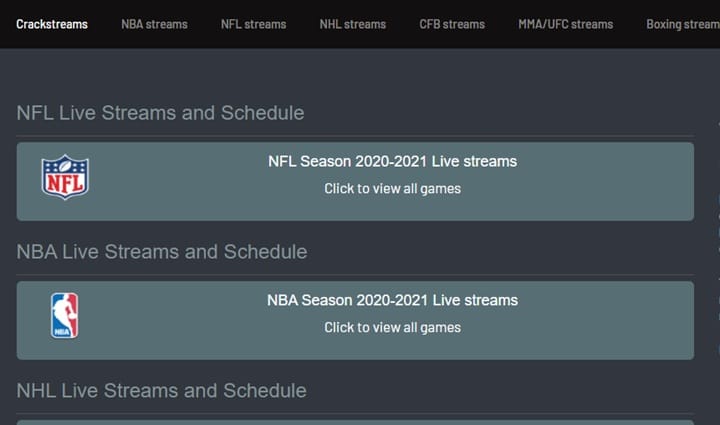Image resolution: width=720 pixels, height=425 pixels.
Task: Click the NBA Live Streams and Schedule heading
Action: (x=162, y=252)
